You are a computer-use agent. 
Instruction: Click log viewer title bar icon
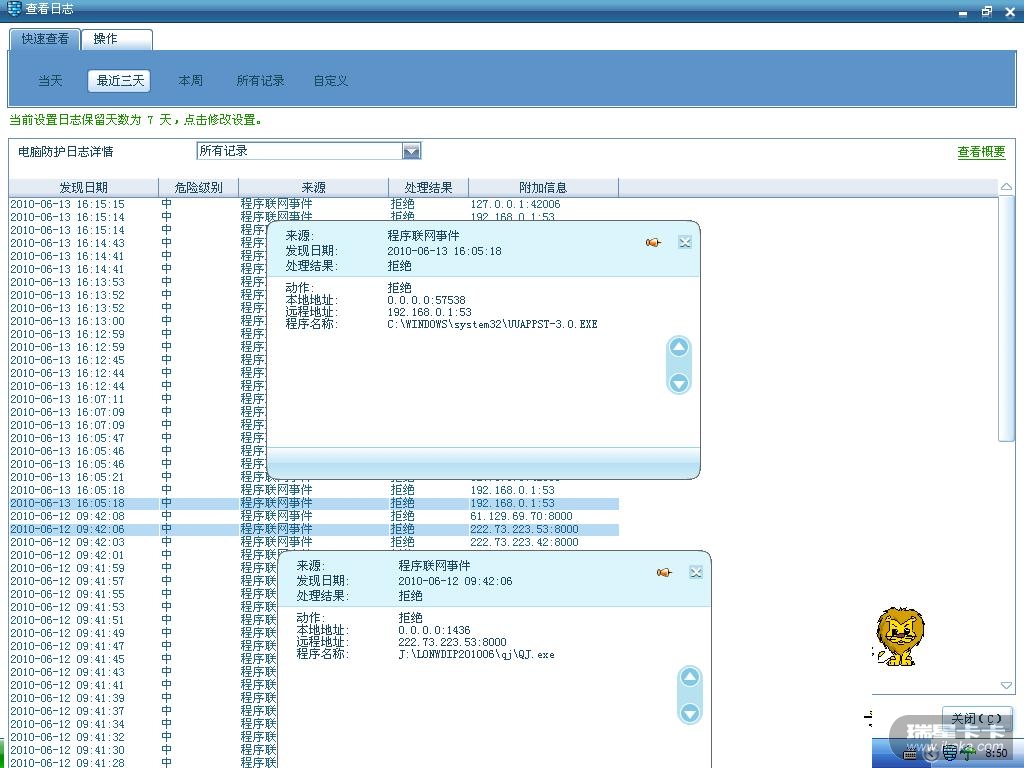point(14,8)
